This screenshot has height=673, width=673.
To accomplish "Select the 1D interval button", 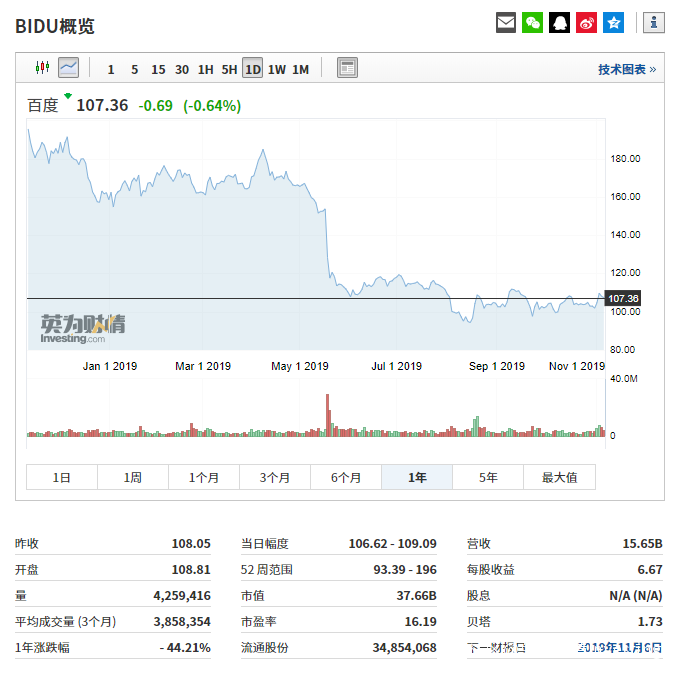I will point(253,68).
